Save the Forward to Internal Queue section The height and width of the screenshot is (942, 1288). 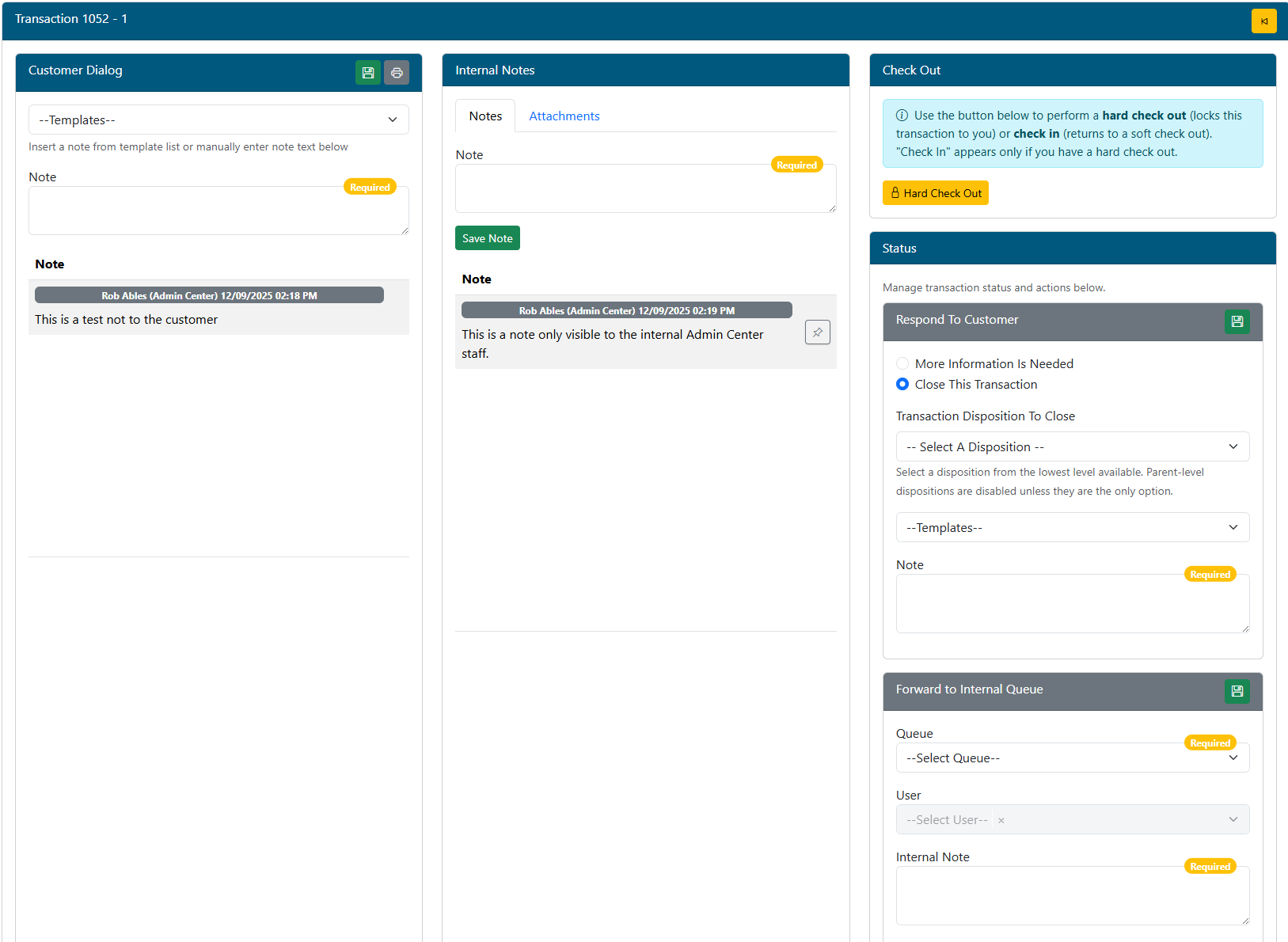click(1237, 691)
